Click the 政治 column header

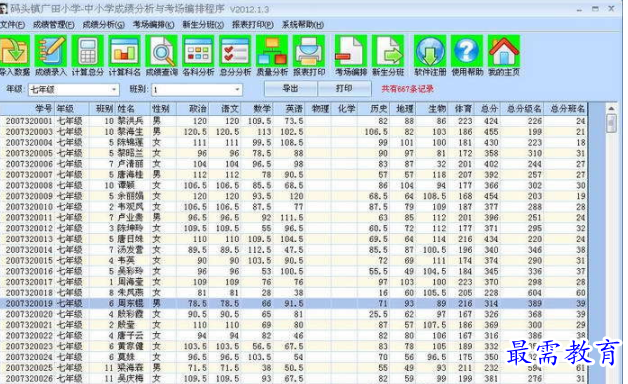pyautogui.click(x=193, y=109)
